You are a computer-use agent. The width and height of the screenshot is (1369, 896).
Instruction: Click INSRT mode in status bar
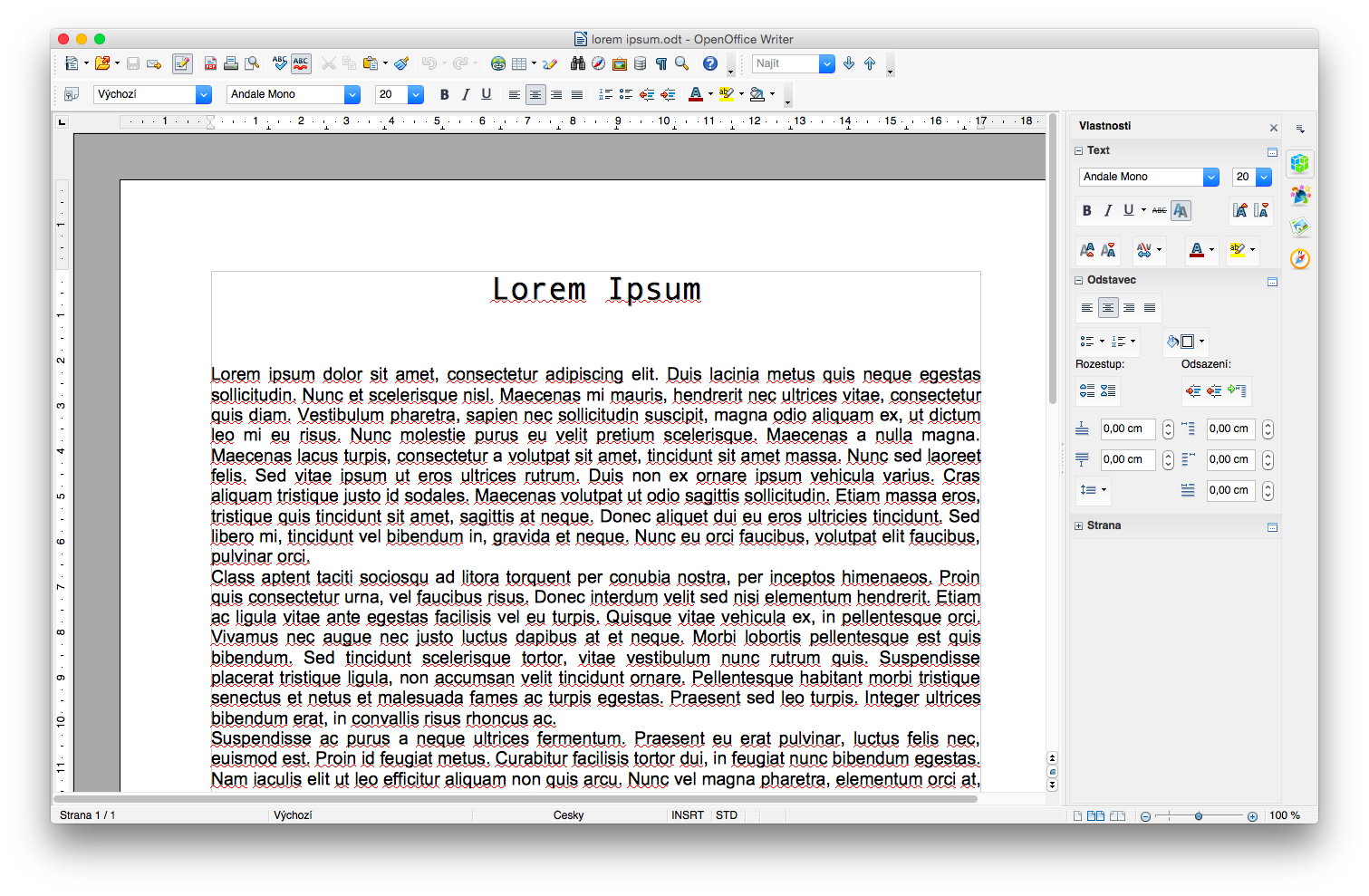(688, 815)
